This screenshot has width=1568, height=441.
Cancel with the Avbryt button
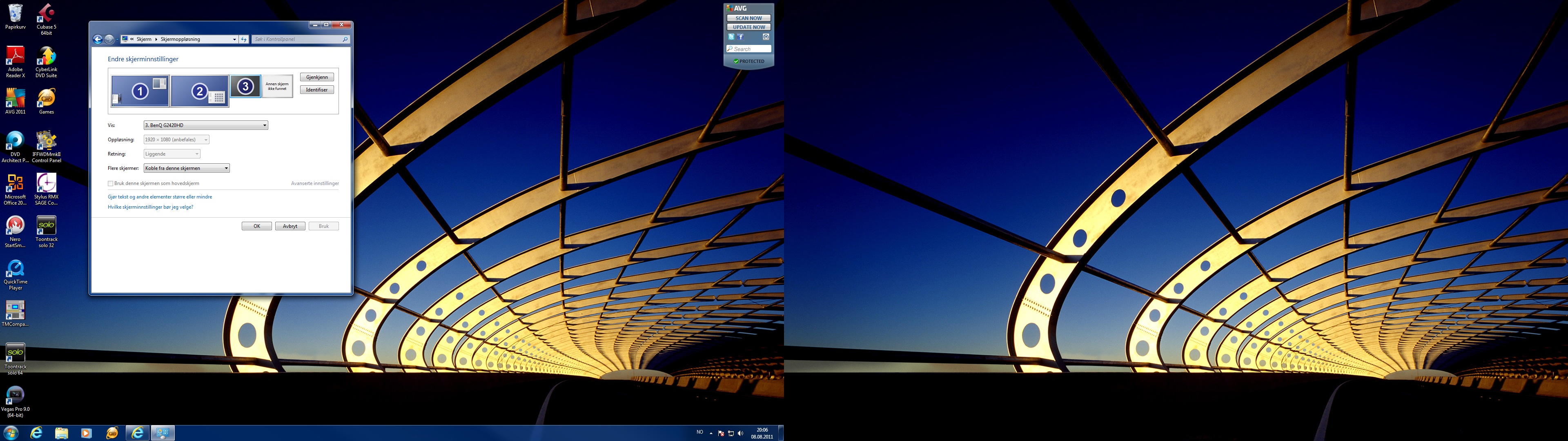[290, 226]
